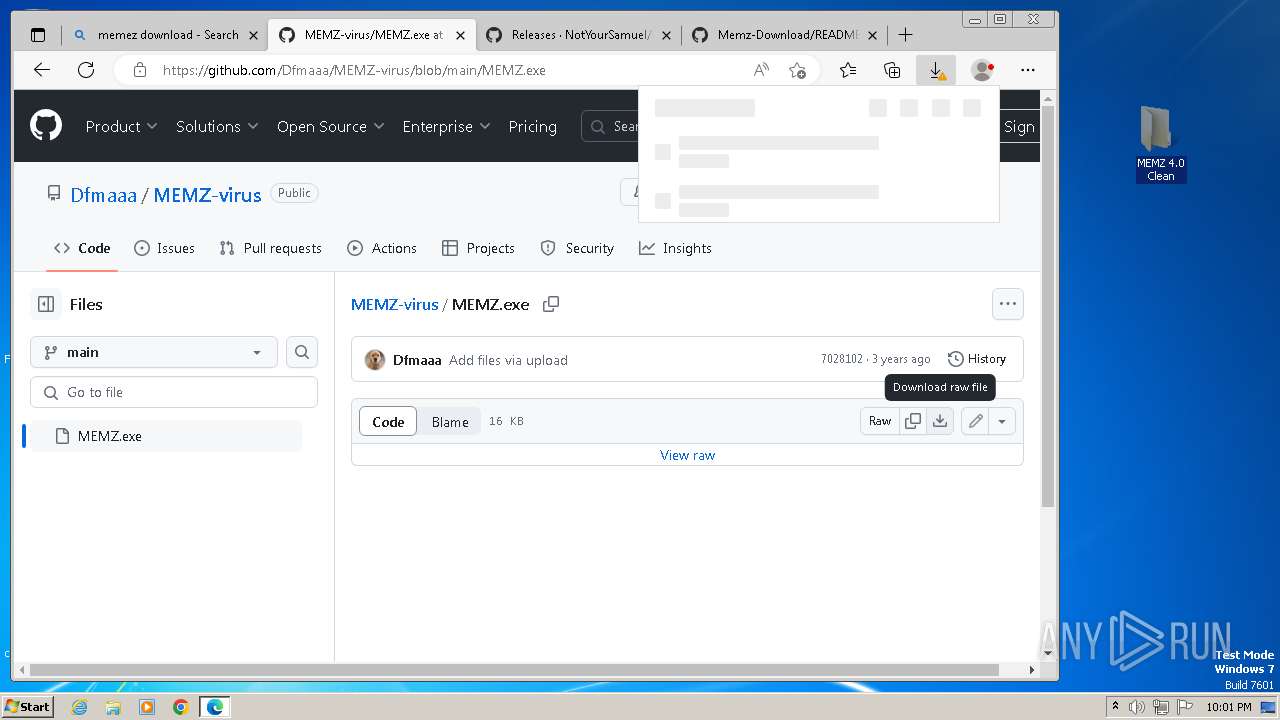Switch to Releases NotYourSamuel browser tab
The image size is (1280, 720).
coord(579,35)
